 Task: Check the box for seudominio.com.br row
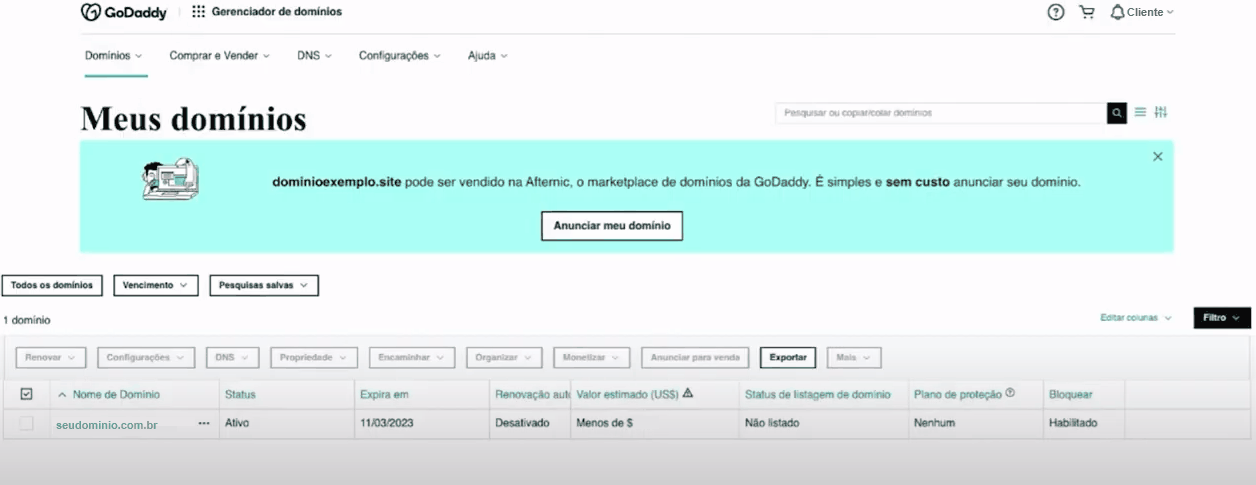27,423
